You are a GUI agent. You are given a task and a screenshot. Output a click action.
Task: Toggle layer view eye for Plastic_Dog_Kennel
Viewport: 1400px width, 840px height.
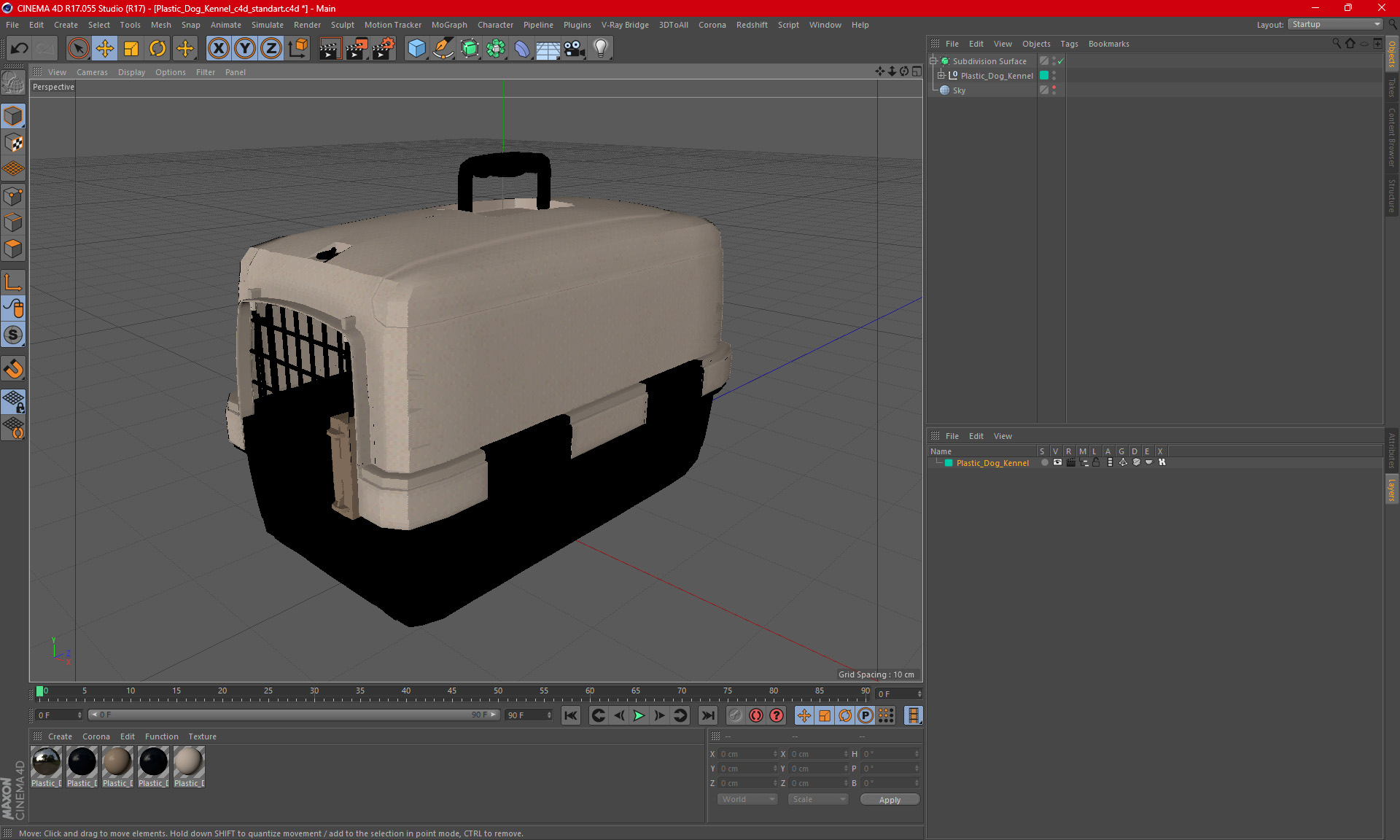coord(1057,462)
